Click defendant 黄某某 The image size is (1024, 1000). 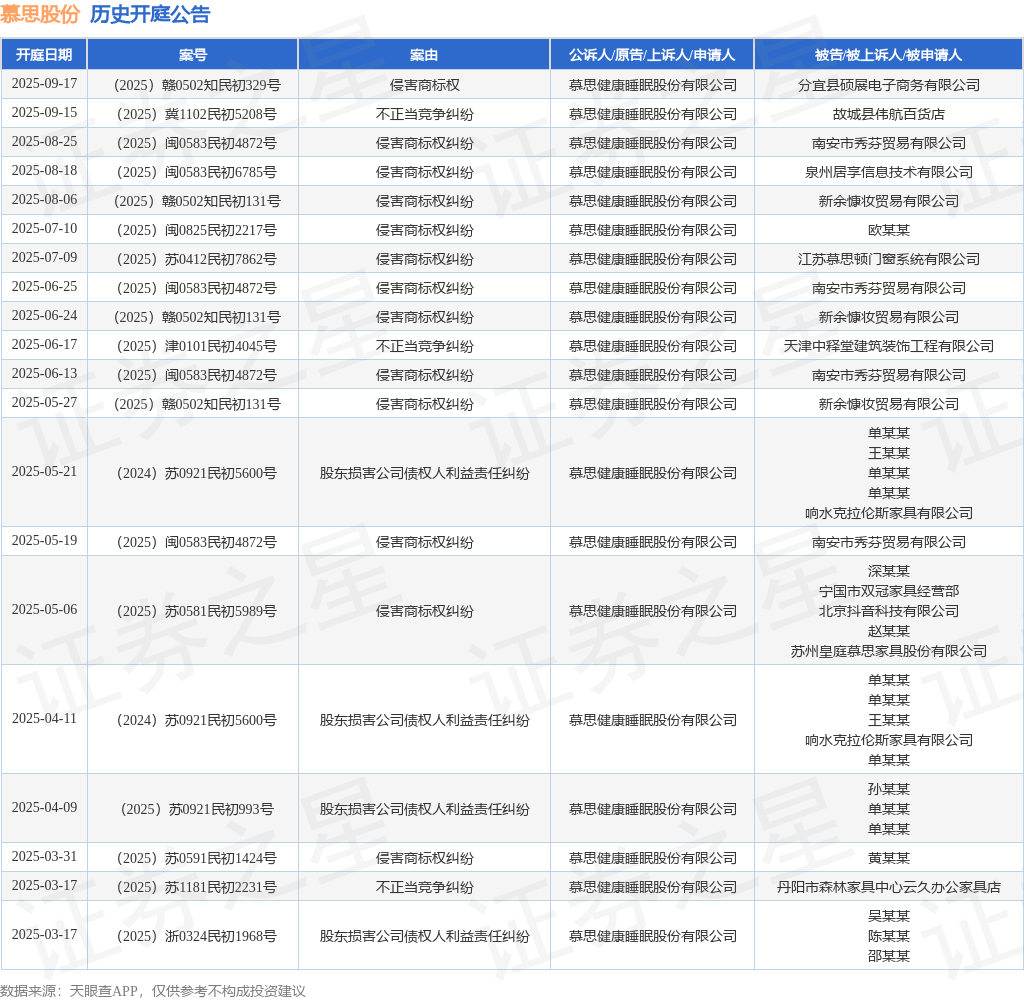click(889, 858)
